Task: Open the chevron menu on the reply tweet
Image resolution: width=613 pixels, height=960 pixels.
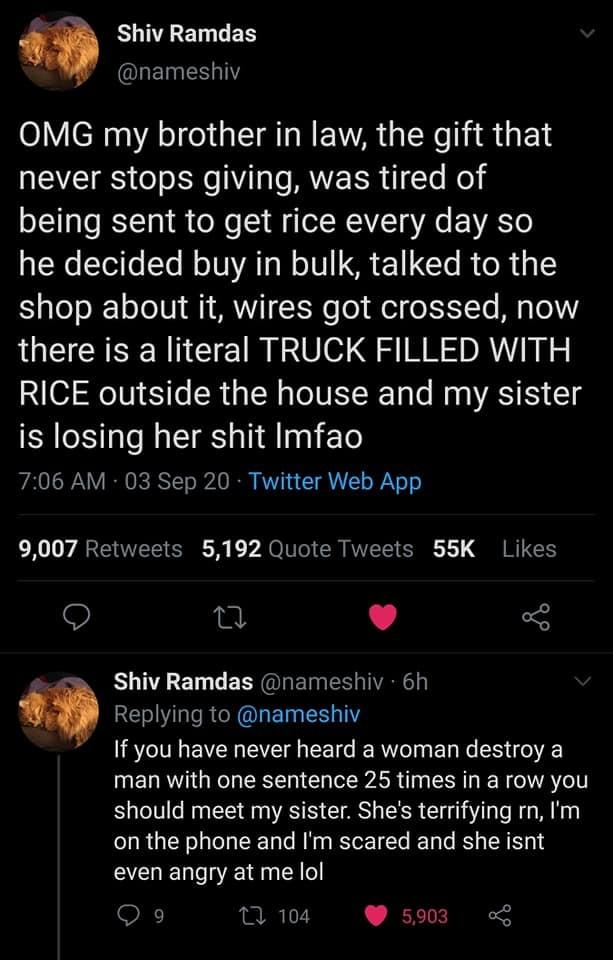Action: [x=582, y=678]
